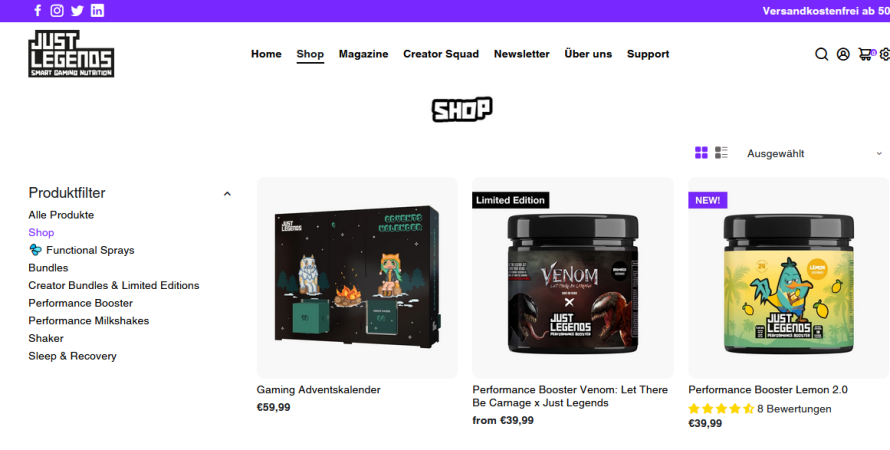The height and width of the screenshot is (450, 890).
Task: Open the Gaming Adventskalender product image
Action: pyautogui.click(x=357, y=277)
